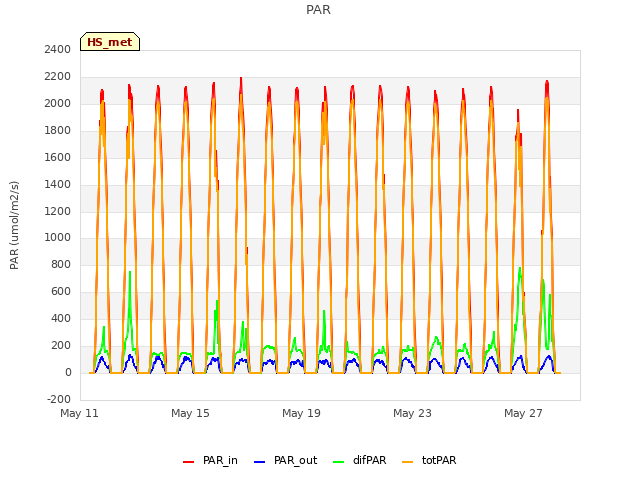The image size is (640, 480).
Task: Click the May 15 x-axis label
Action: coord(190,413)
